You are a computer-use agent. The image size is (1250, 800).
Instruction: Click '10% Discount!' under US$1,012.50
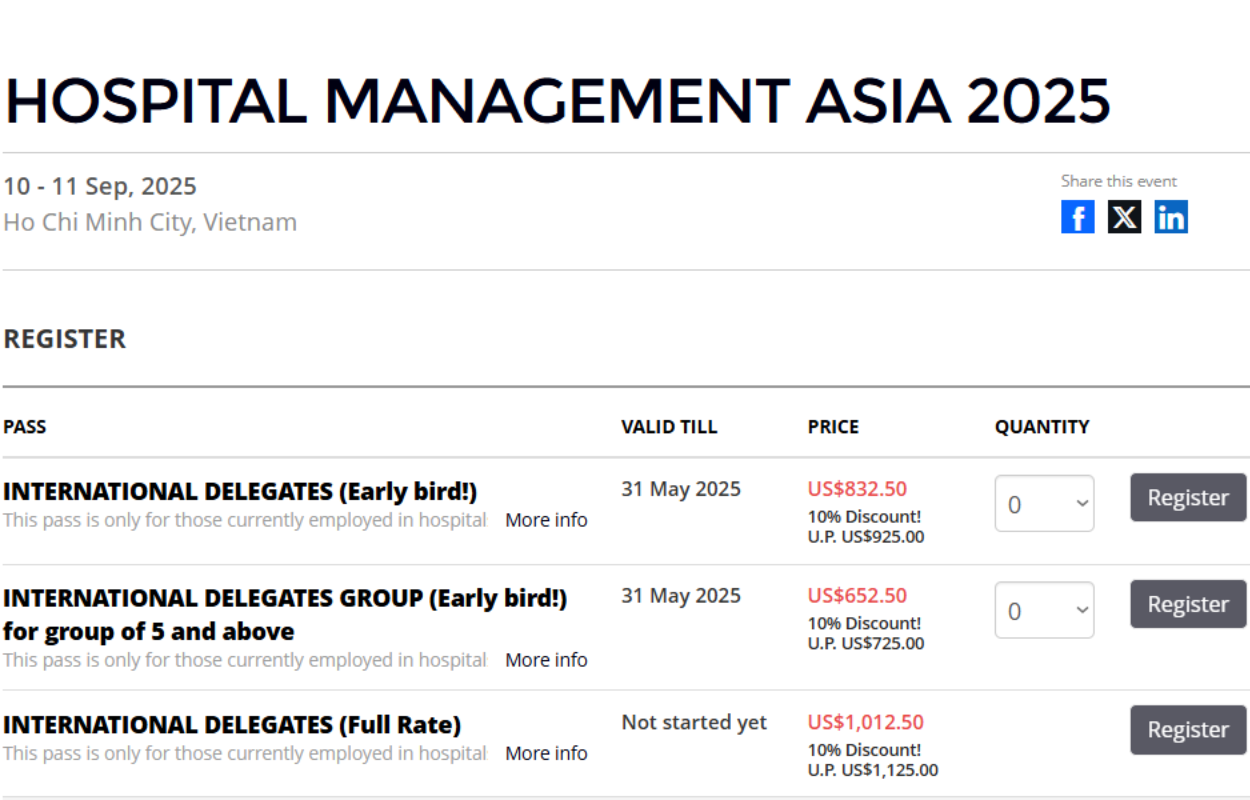tap(864, 750)
